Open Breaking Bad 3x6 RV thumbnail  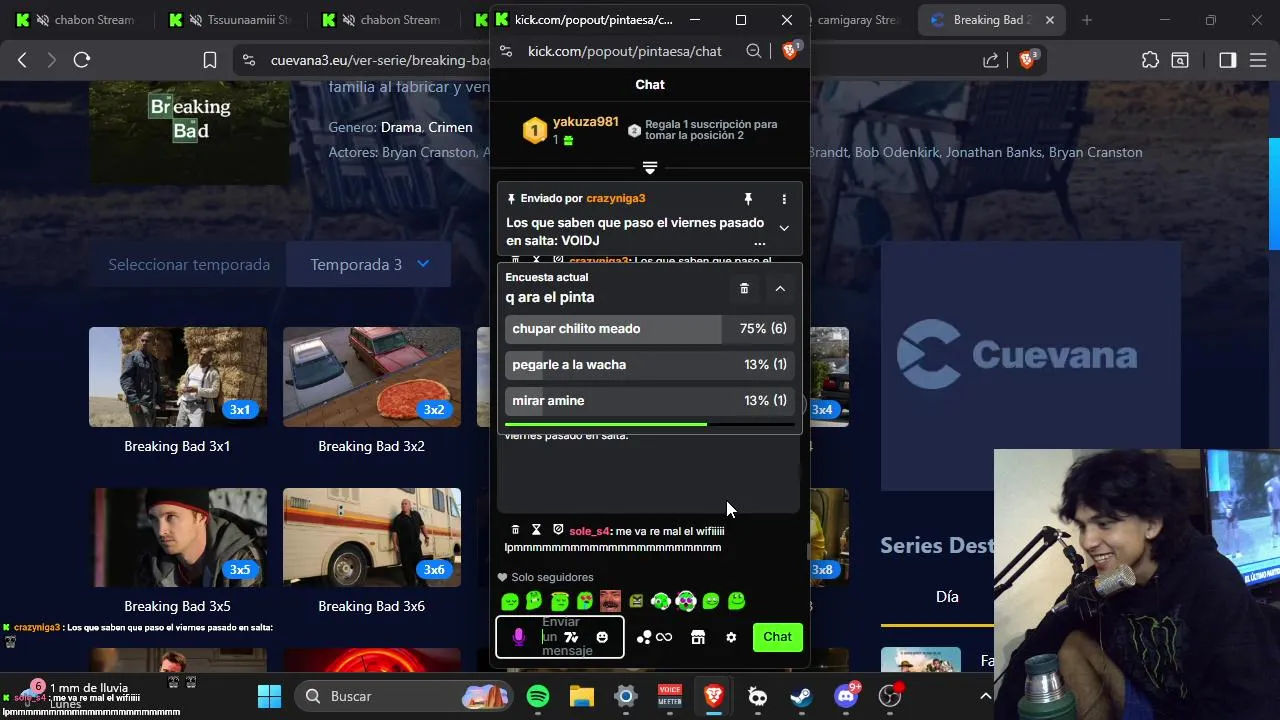[372, 537]
